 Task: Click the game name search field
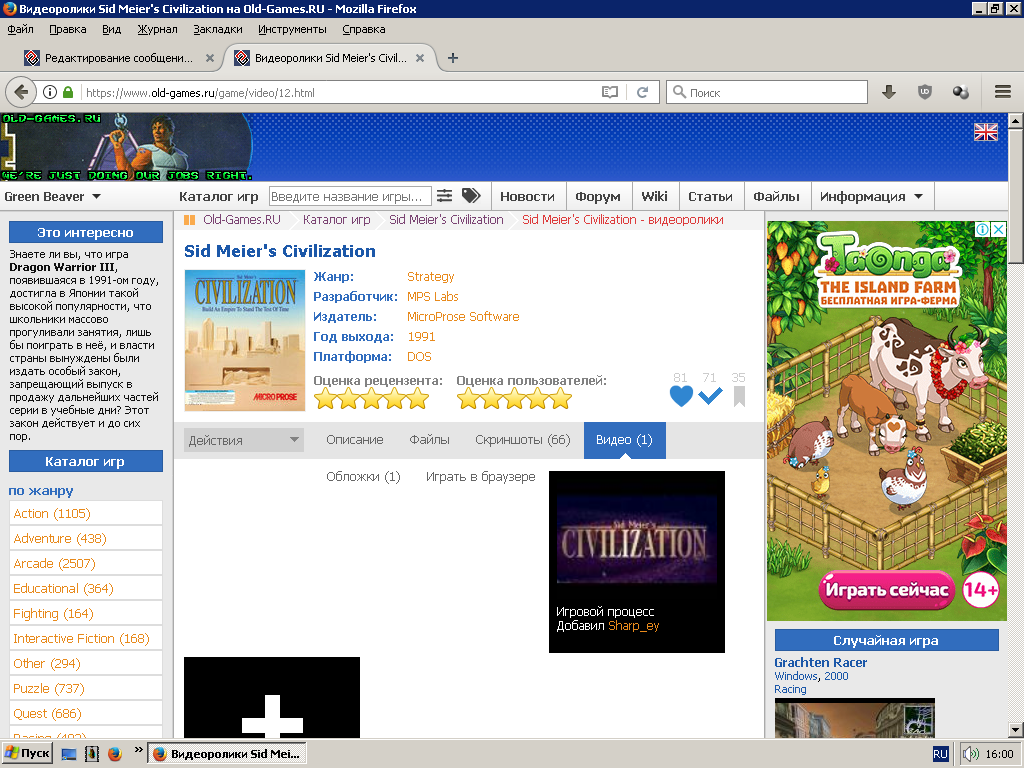click(x=350, y=197)
